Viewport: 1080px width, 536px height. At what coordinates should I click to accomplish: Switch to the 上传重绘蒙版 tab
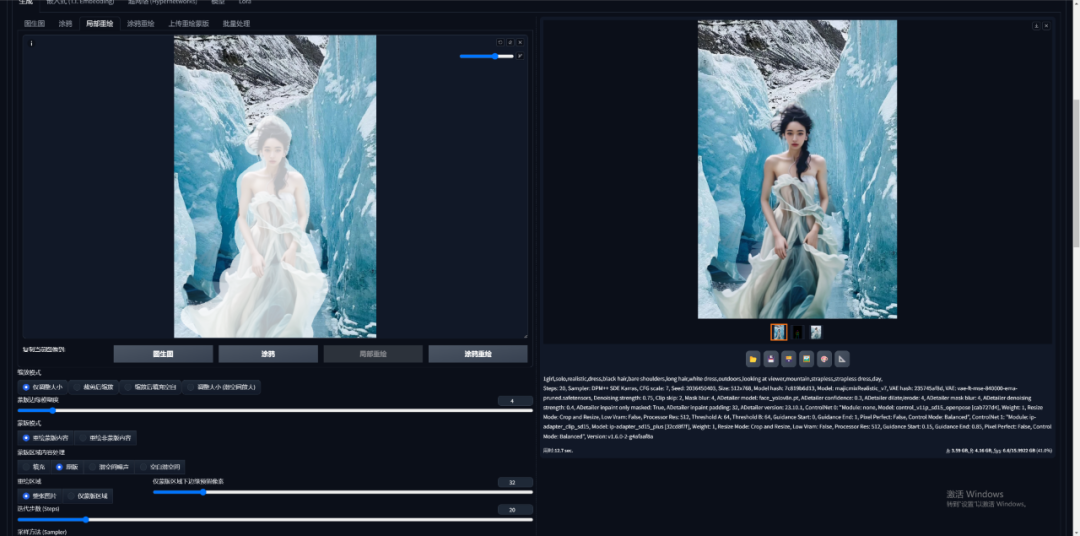point(189,23)
